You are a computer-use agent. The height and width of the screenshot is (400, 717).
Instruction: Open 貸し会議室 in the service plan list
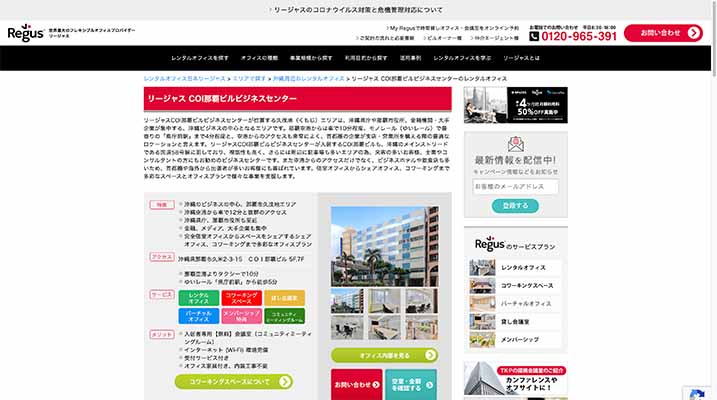[x=515, y=322]
